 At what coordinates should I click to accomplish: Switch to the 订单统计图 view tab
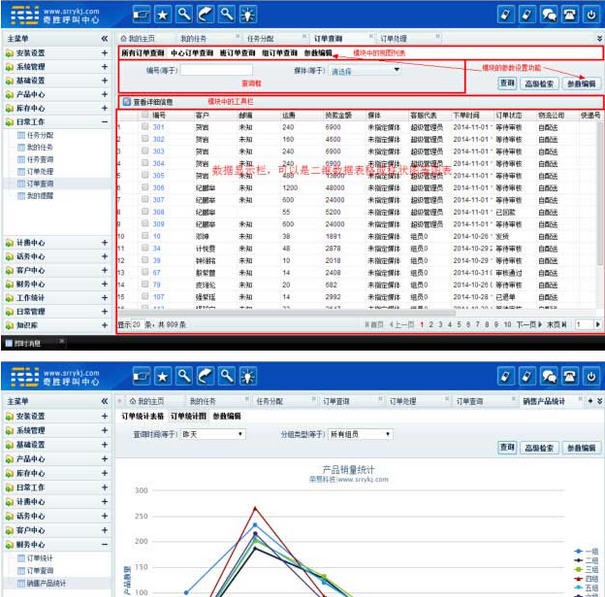point(187,415)
